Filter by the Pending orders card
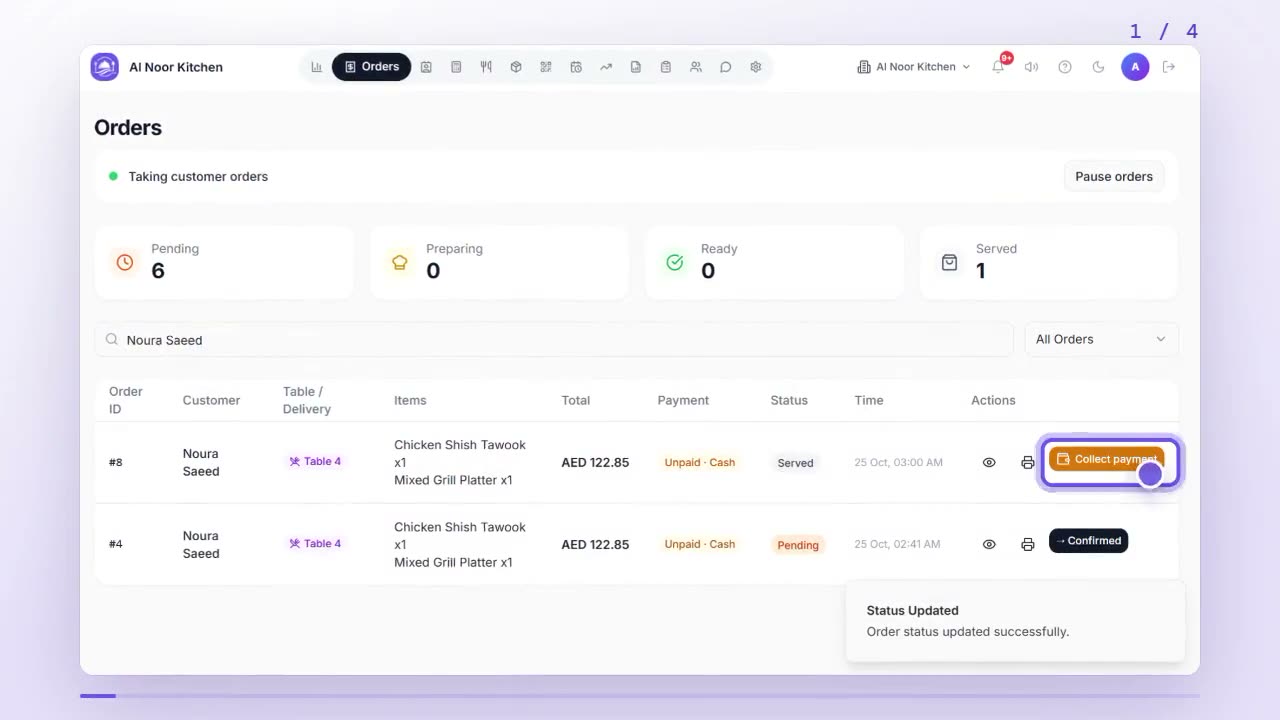The height and width of the screenshot is (720, 1280). (x=224, y=262)
